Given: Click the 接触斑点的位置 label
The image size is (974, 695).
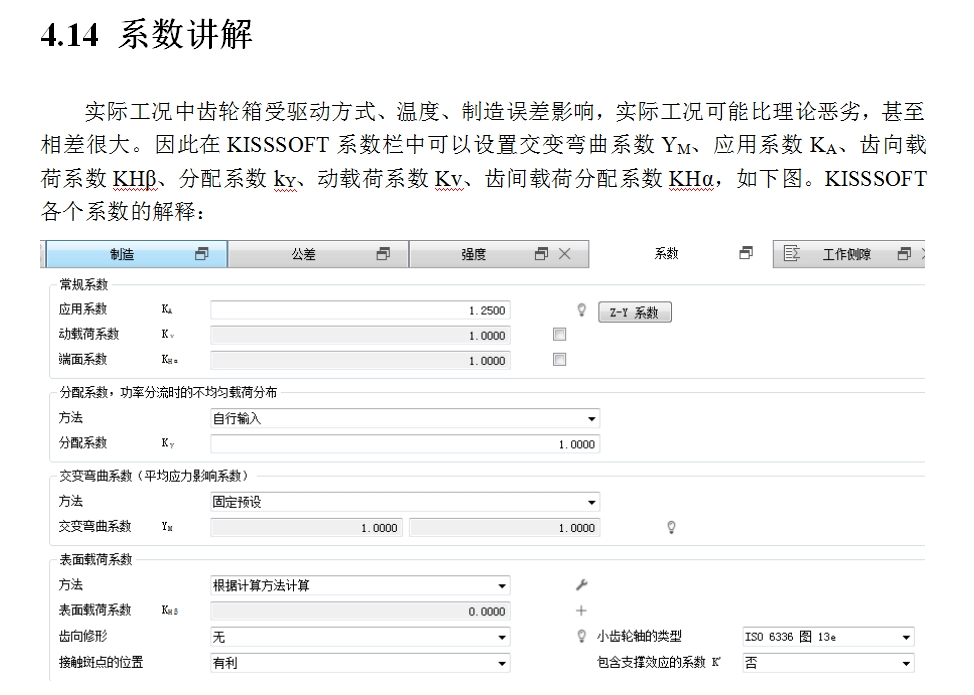Looking at the screenshot, I should pyautogui.click(x=101, y=662).
